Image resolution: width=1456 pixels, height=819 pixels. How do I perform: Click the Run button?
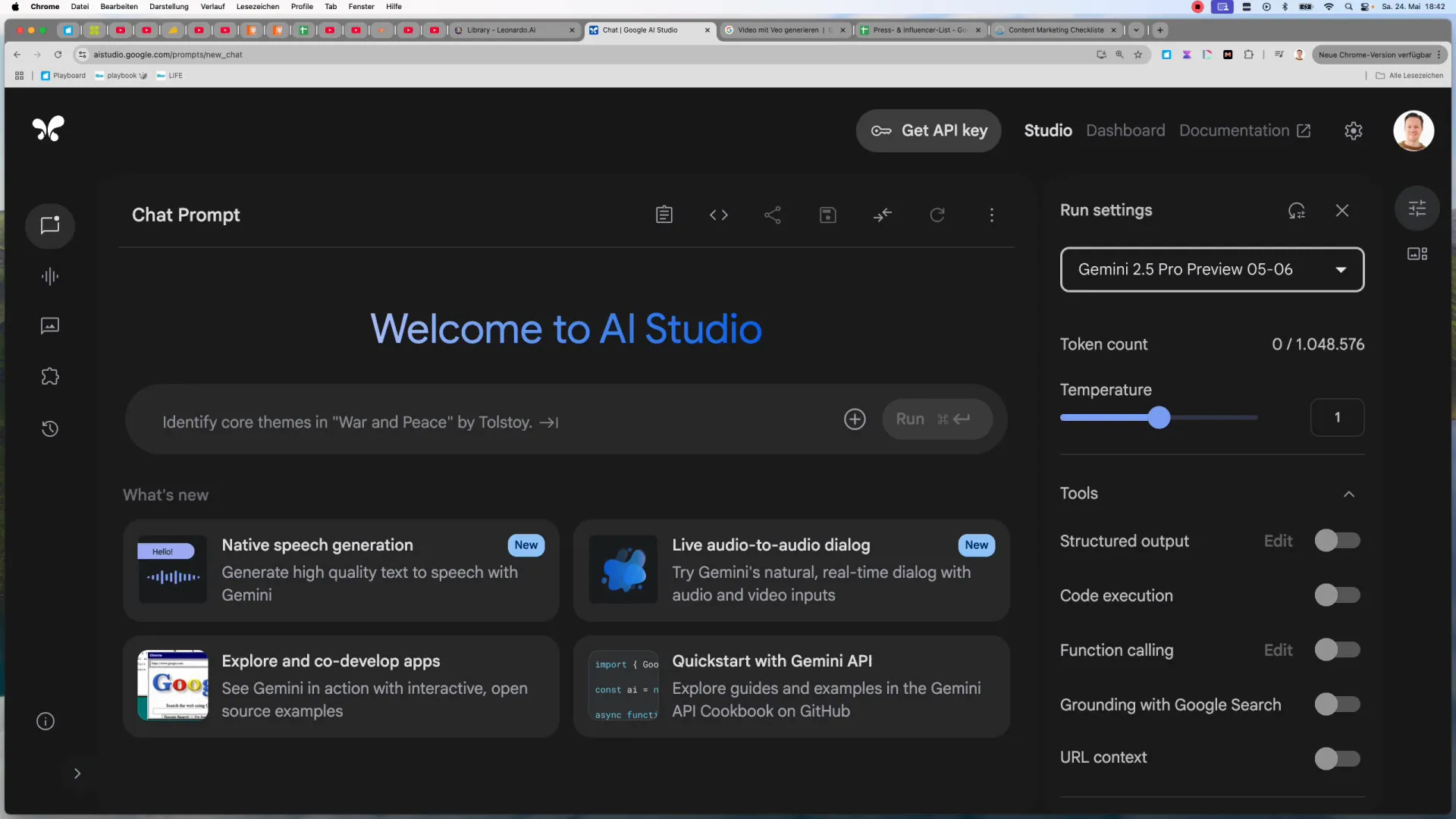(937, 419)
